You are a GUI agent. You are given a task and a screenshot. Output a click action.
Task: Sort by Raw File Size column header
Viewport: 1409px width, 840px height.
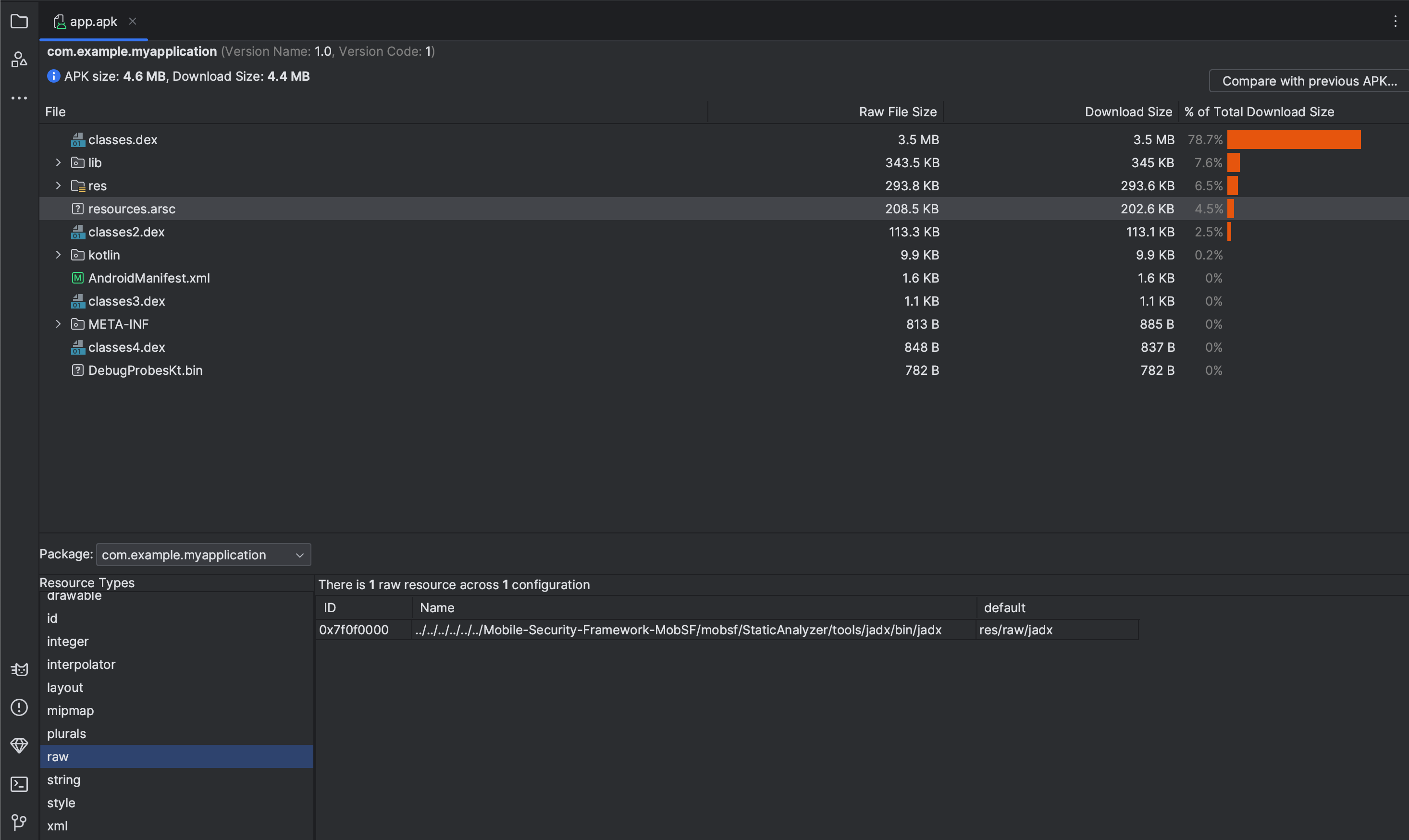click(x=898, y=112)
